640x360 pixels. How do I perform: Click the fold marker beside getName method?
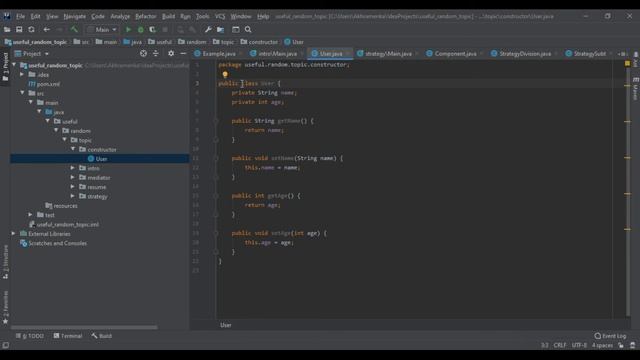216,121
